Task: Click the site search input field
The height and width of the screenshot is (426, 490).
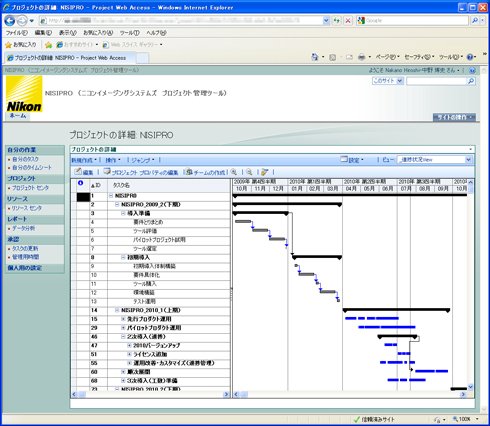Action: [x=436, y=81]
